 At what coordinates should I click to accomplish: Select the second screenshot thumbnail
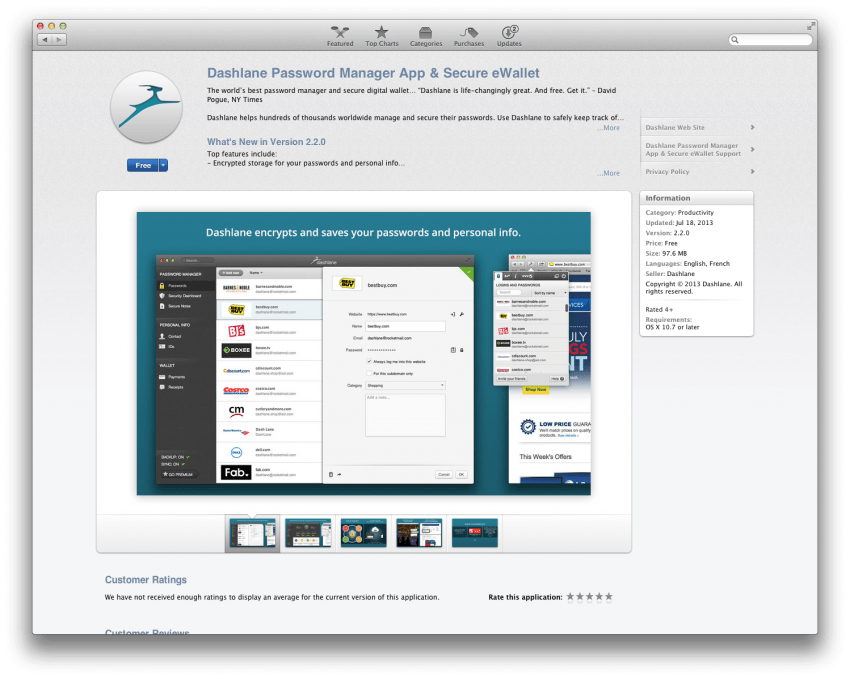point(308,533)
